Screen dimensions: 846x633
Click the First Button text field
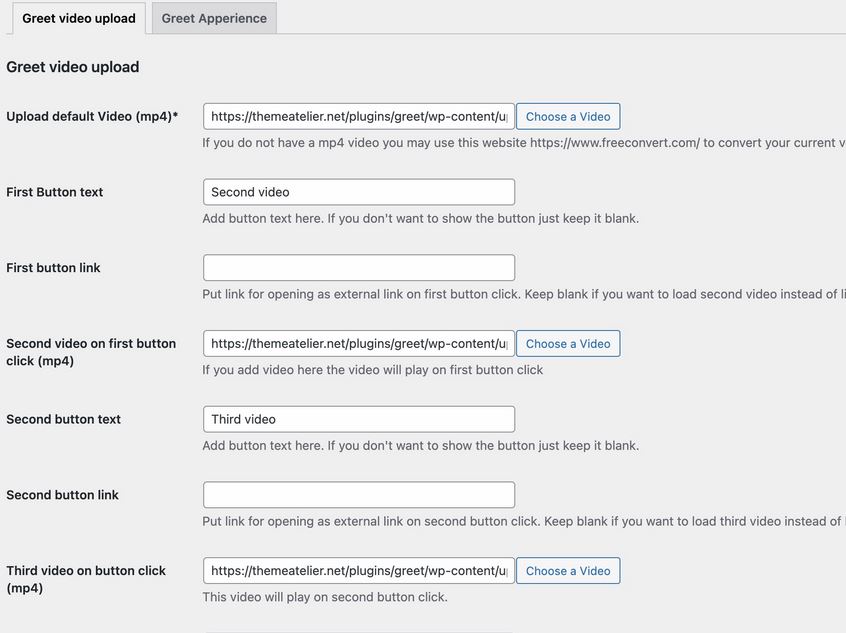[359, 192]
